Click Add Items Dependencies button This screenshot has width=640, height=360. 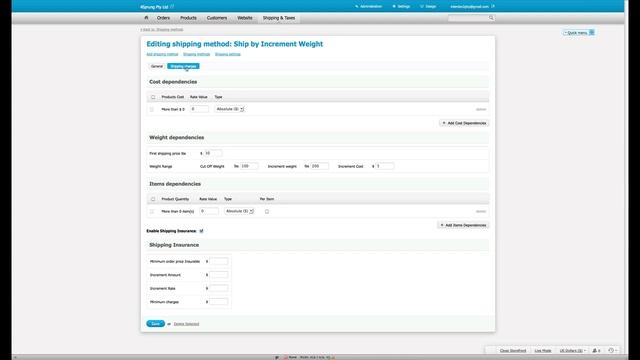point(463,225)
